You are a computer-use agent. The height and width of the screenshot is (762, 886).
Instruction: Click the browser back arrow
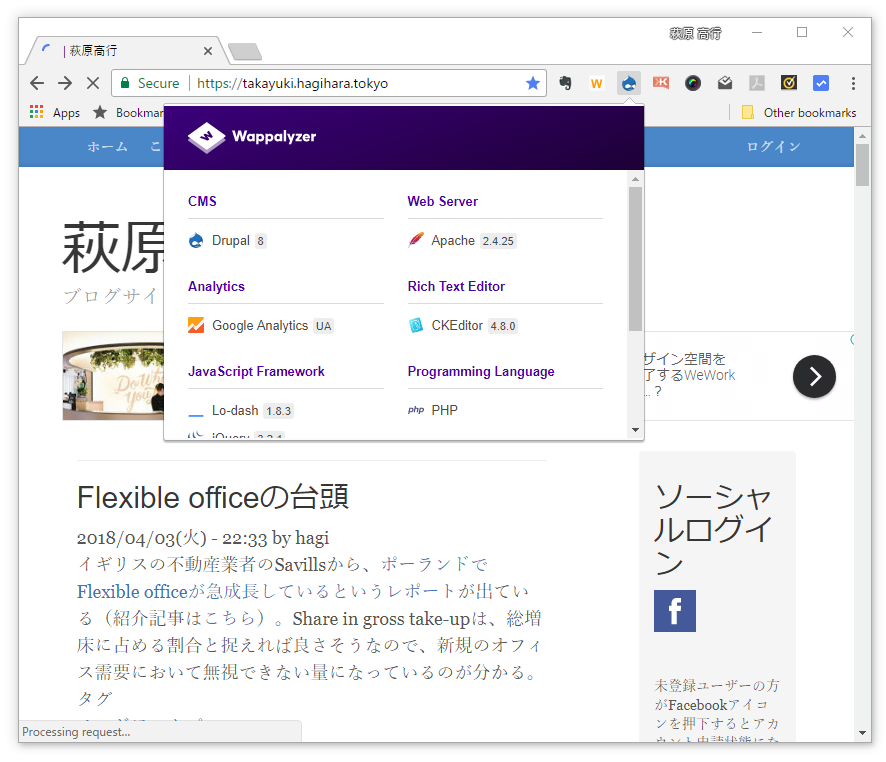tap(37, 84)
